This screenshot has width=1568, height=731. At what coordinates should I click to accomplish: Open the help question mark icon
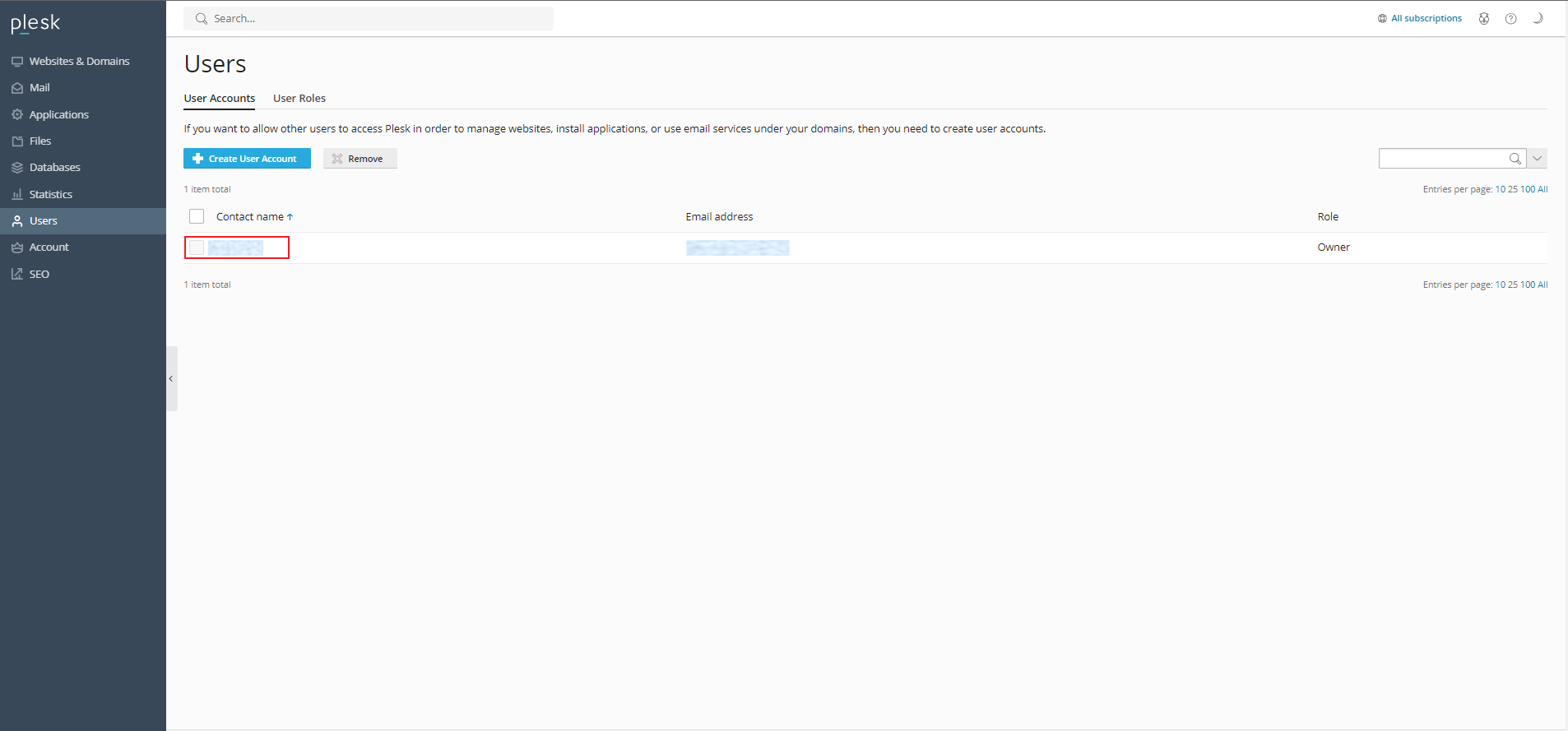pyautogui.click(x=1510, y=19)
